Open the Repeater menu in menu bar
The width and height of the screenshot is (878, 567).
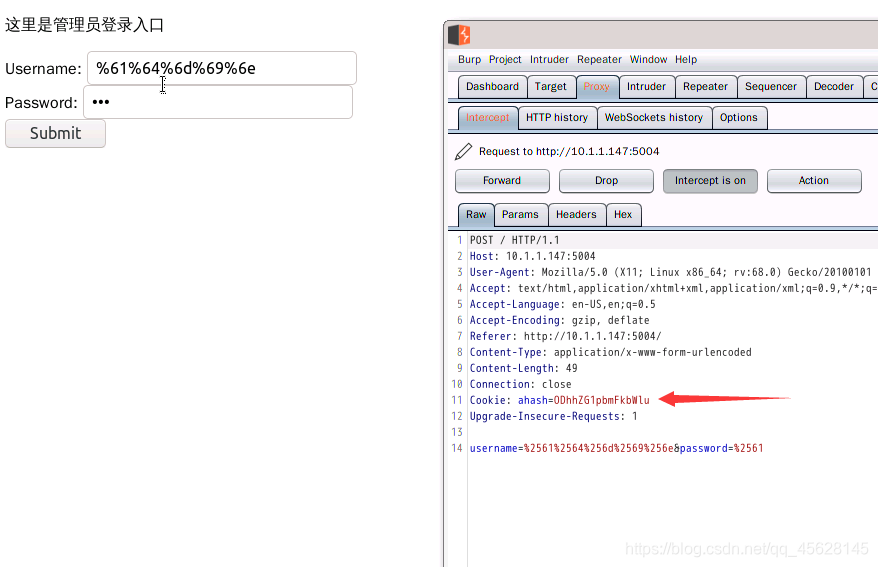[x=599, y=59]
